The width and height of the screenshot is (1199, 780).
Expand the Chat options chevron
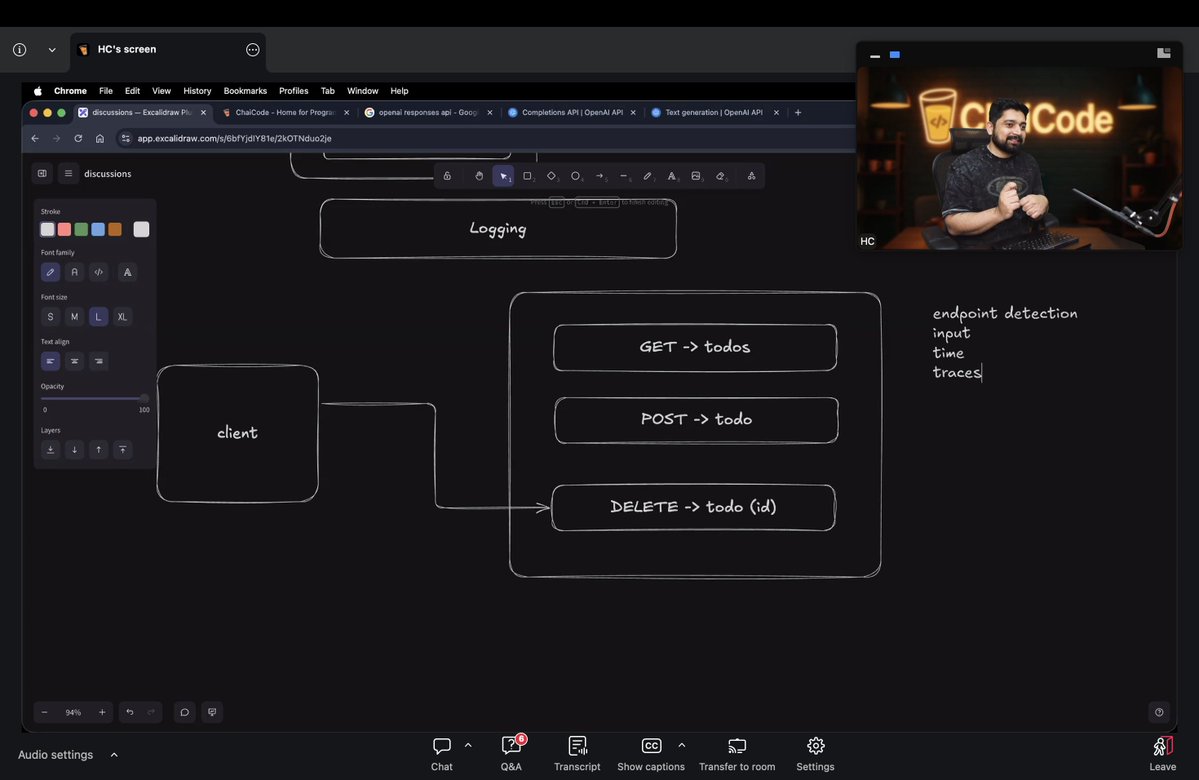pos(468,745)
